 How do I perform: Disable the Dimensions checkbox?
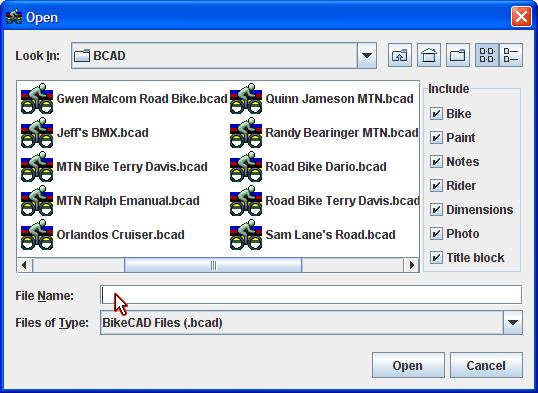(x=436, y=210)
